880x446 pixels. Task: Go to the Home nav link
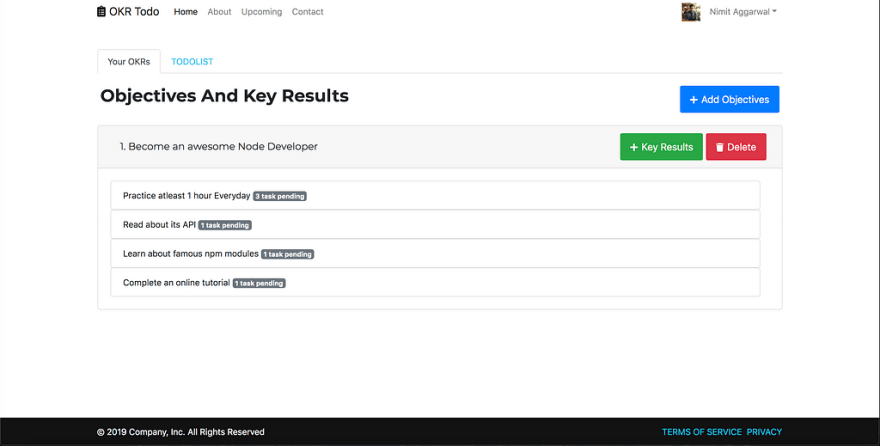185,12
